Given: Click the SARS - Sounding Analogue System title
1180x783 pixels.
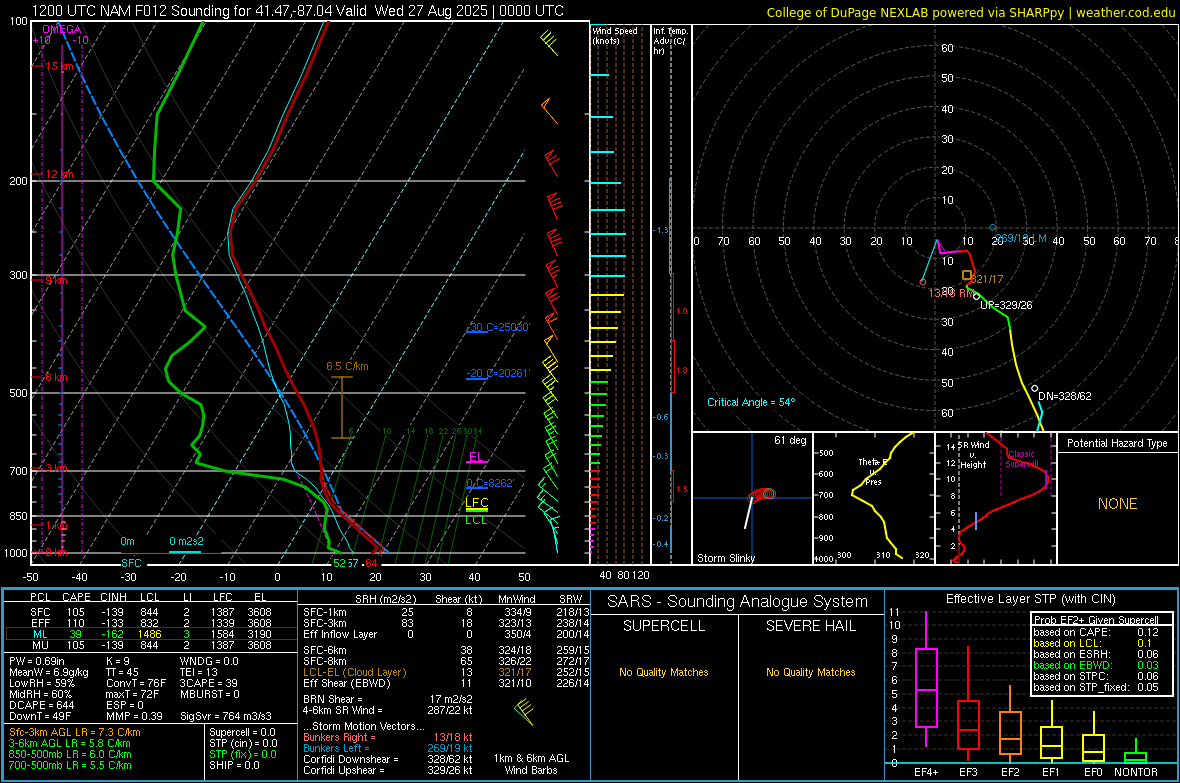Looking at the screenshot, I should click(x=738, y=602).
